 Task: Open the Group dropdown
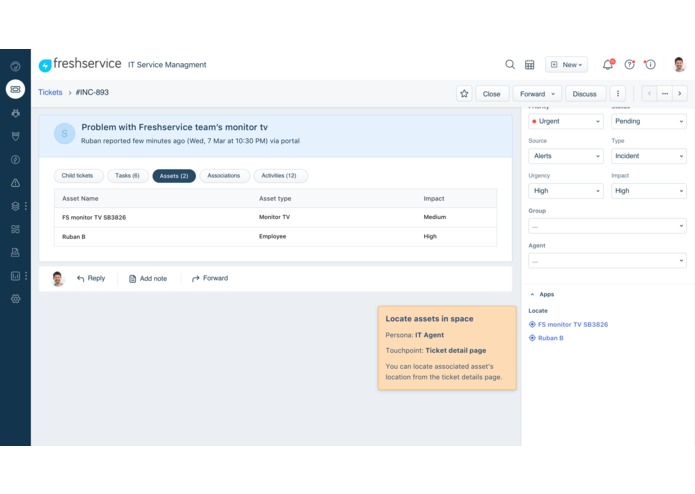pos(607,226)
